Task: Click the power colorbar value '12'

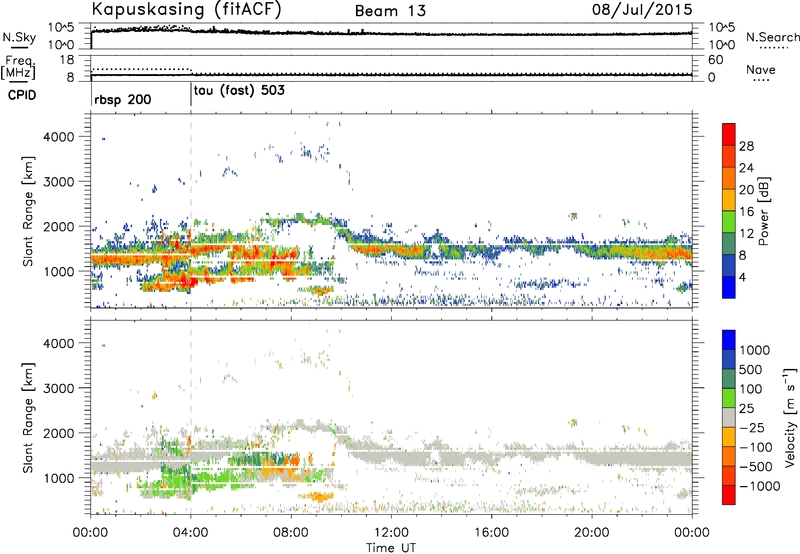Action: tap(746, 234)
